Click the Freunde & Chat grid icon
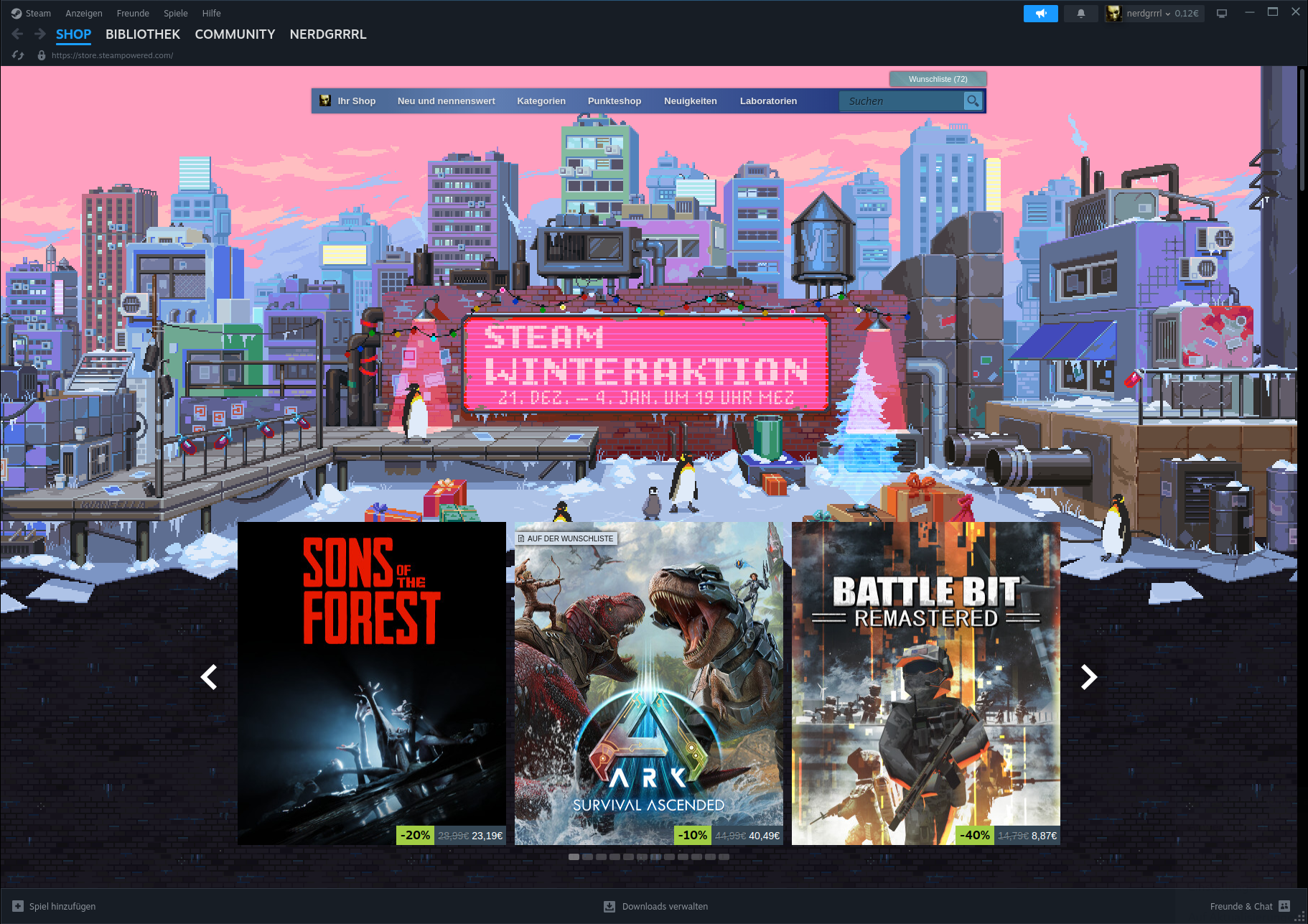This screenshot has height=924, width=1308. (1284, 906)
